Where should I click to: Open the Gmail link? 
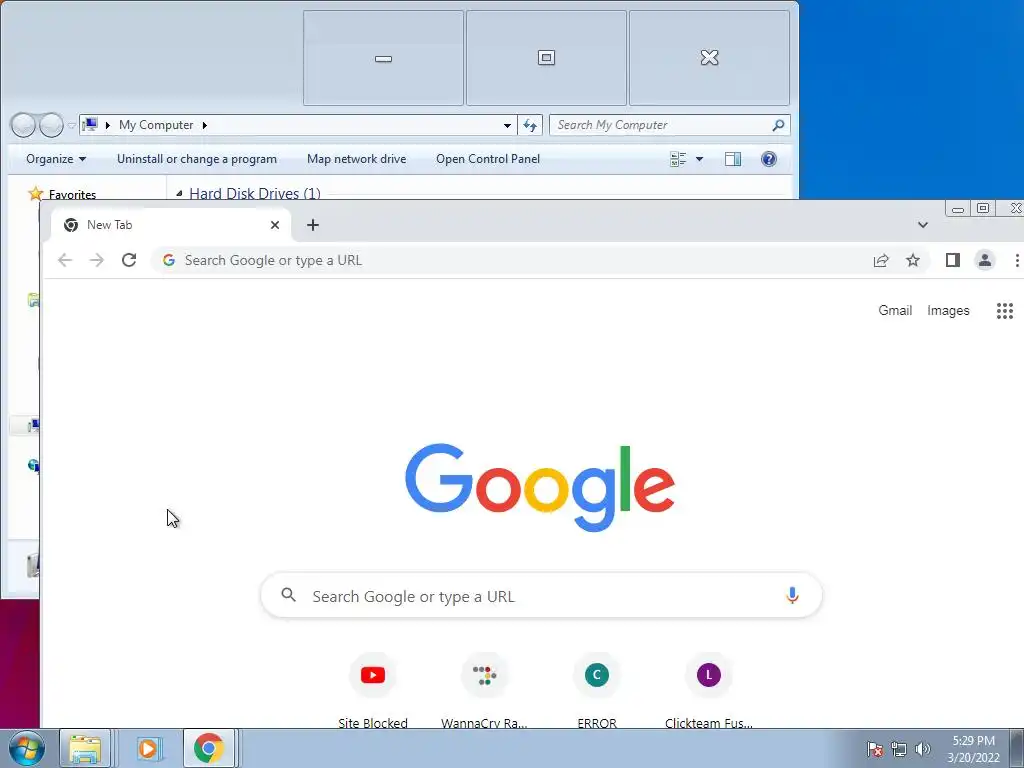pyautogui.click(x=895, y=311)
